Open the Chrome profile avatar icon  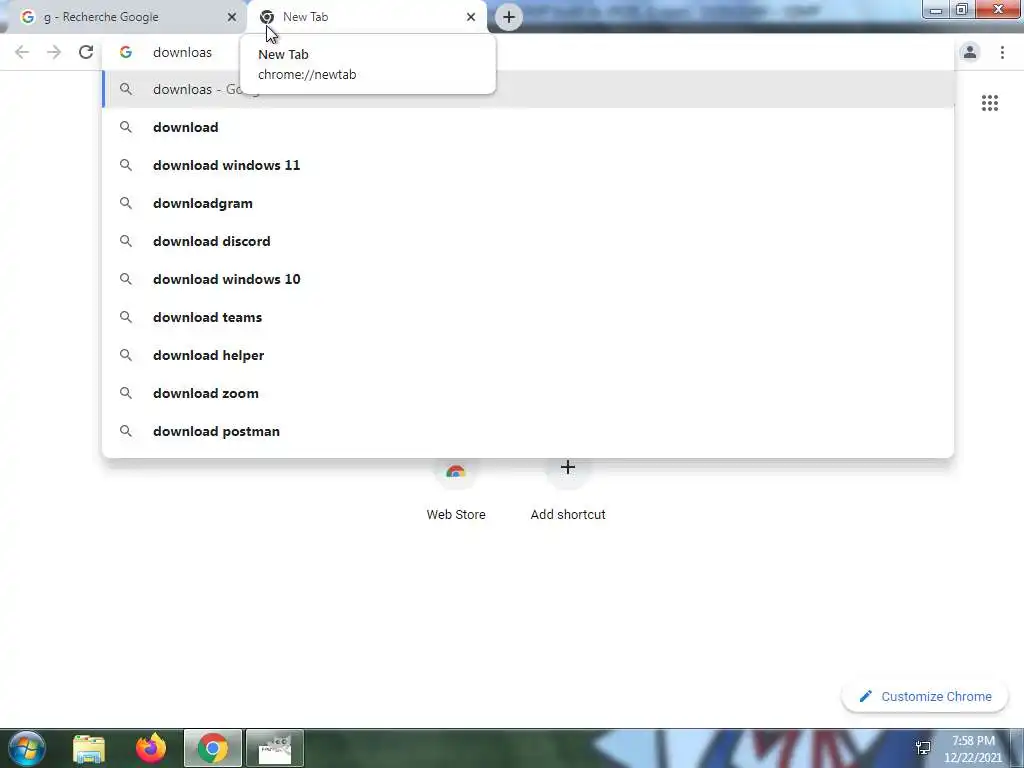tap(970, 52)
